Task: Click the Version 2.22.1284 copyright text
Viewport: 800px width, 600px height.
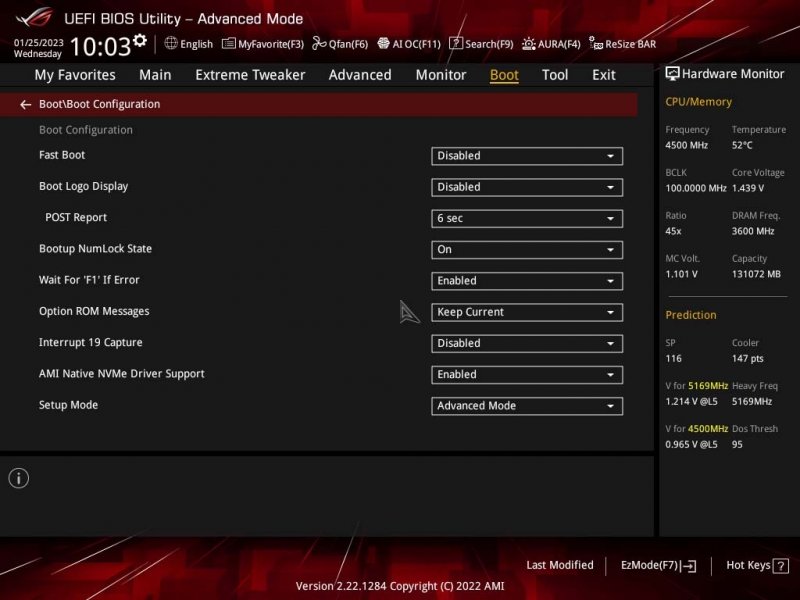Action: click(399, 586)
